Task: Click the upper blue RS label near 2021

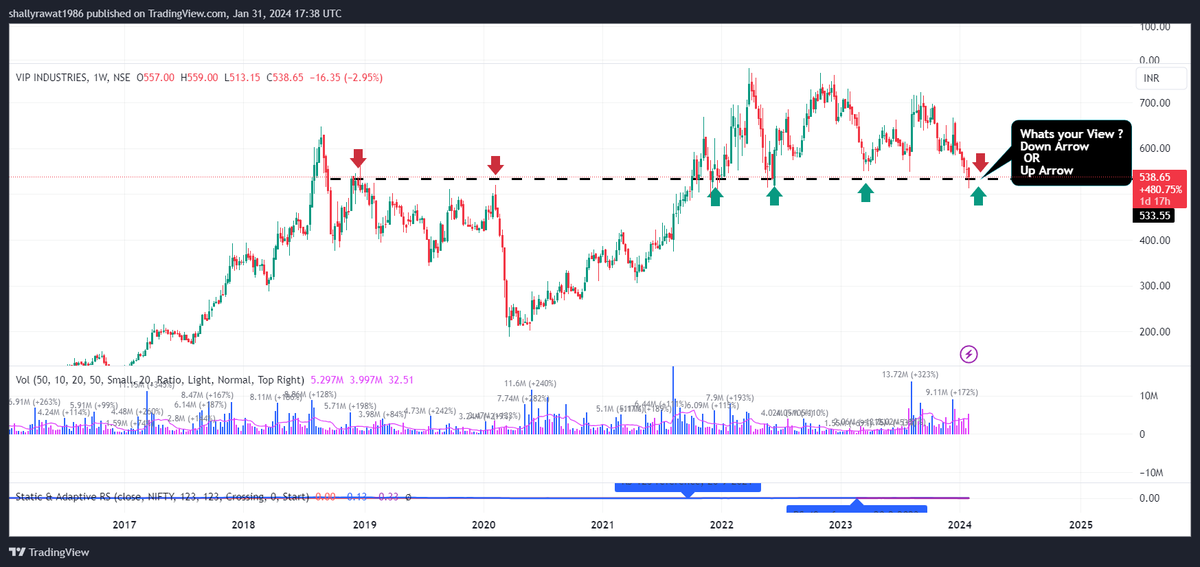Action: [x=688, y=486]
